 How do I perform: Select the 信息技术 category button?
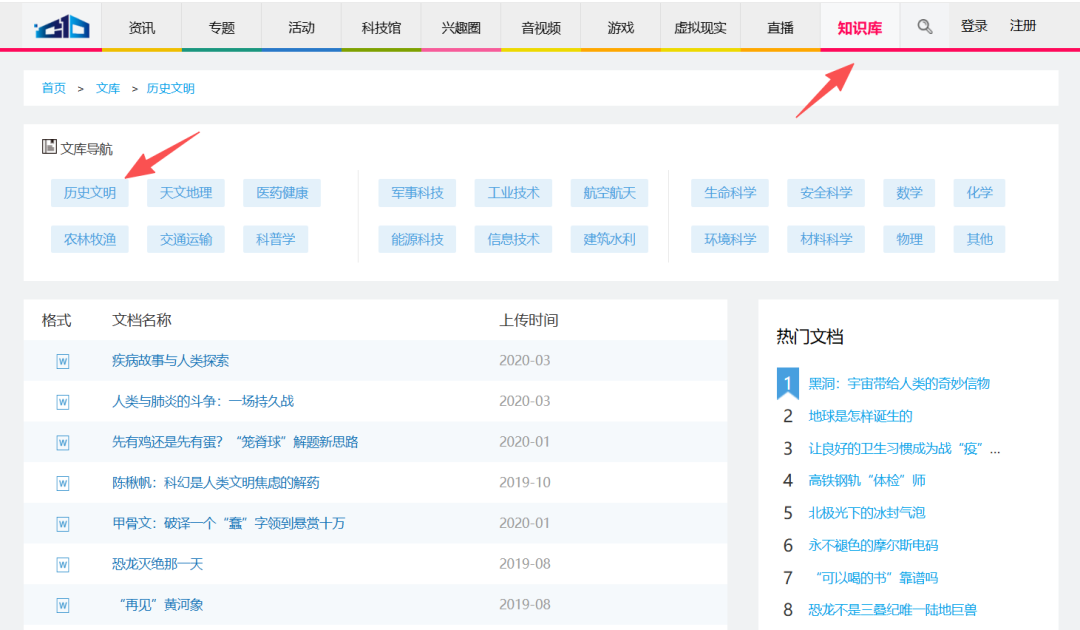(x=513, y=239)
